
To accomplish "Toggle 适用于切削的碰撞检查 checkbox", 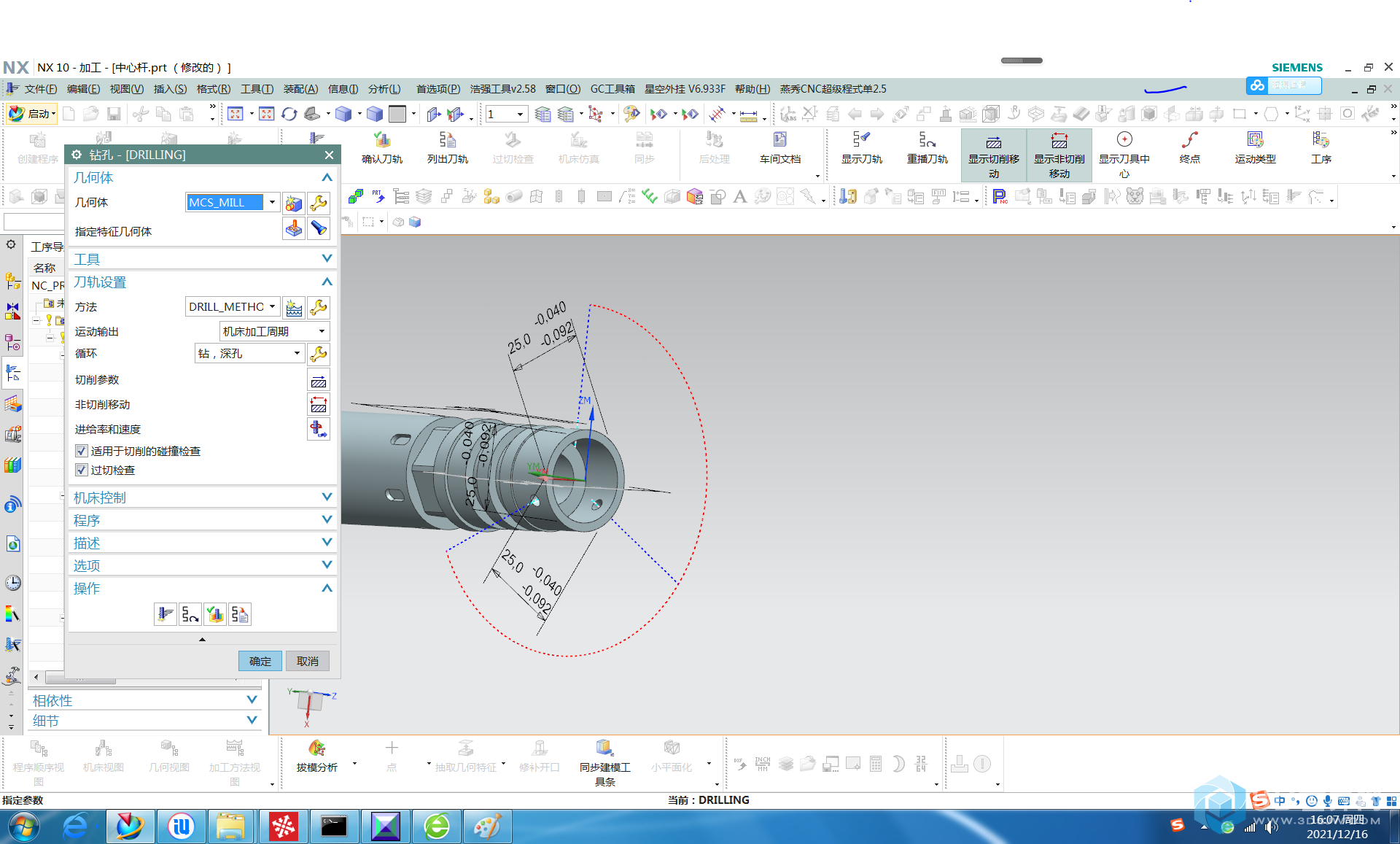I will (x=82, y=451).
